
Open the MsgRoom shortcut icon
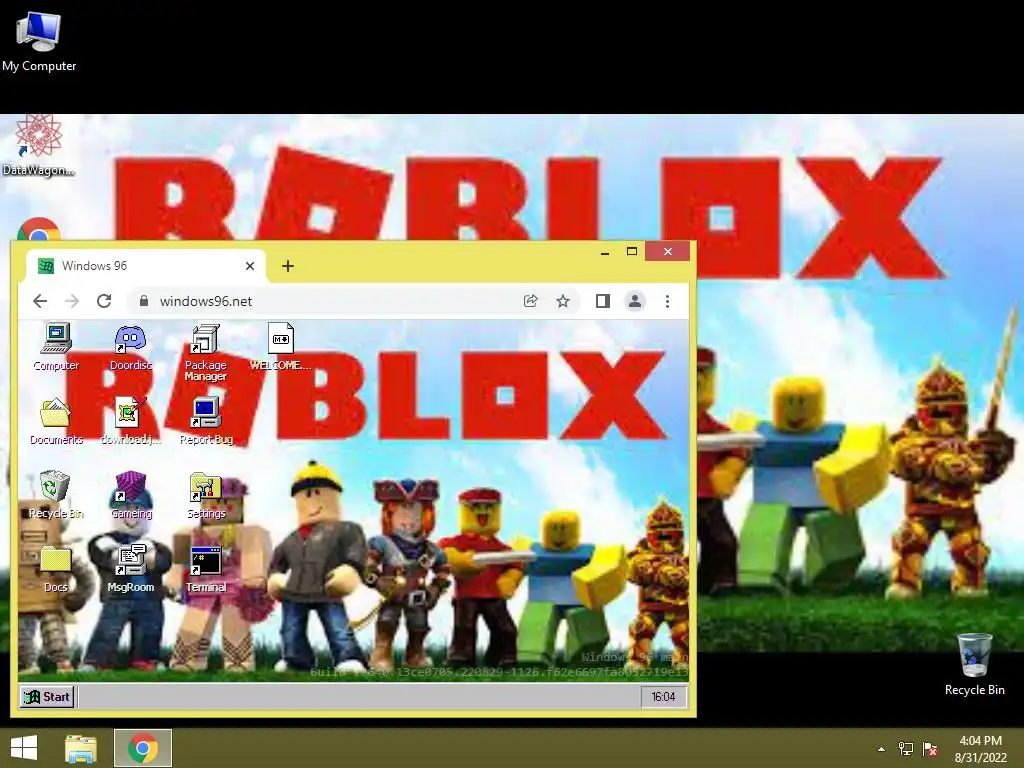point(131,569)
